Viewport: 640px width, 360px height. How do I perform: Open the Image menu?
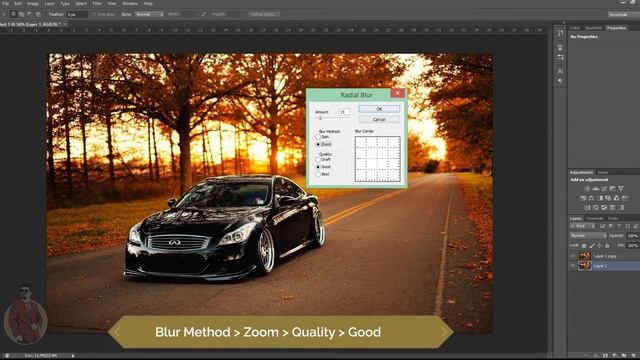[33, 3]
